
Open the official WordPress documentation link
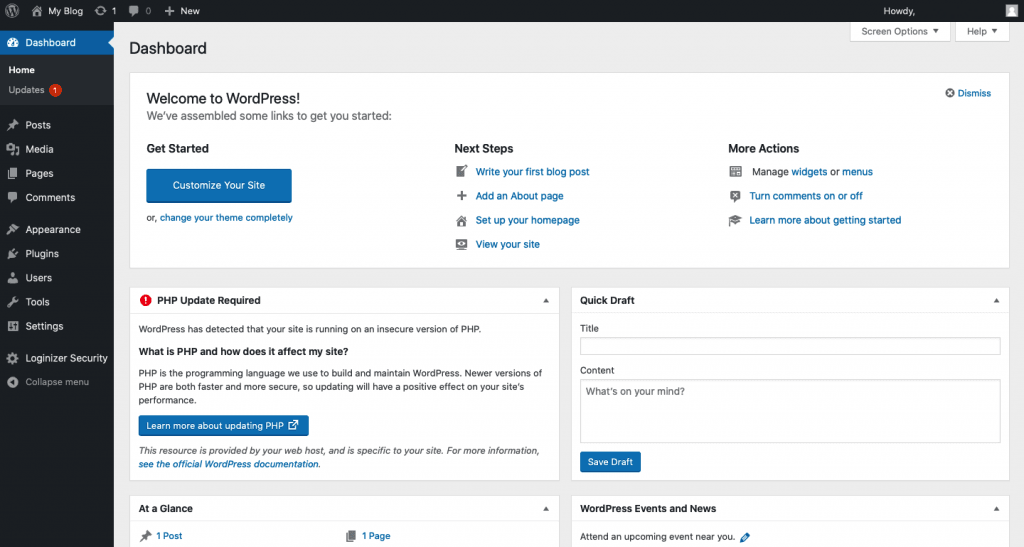[x=229, y=464]
